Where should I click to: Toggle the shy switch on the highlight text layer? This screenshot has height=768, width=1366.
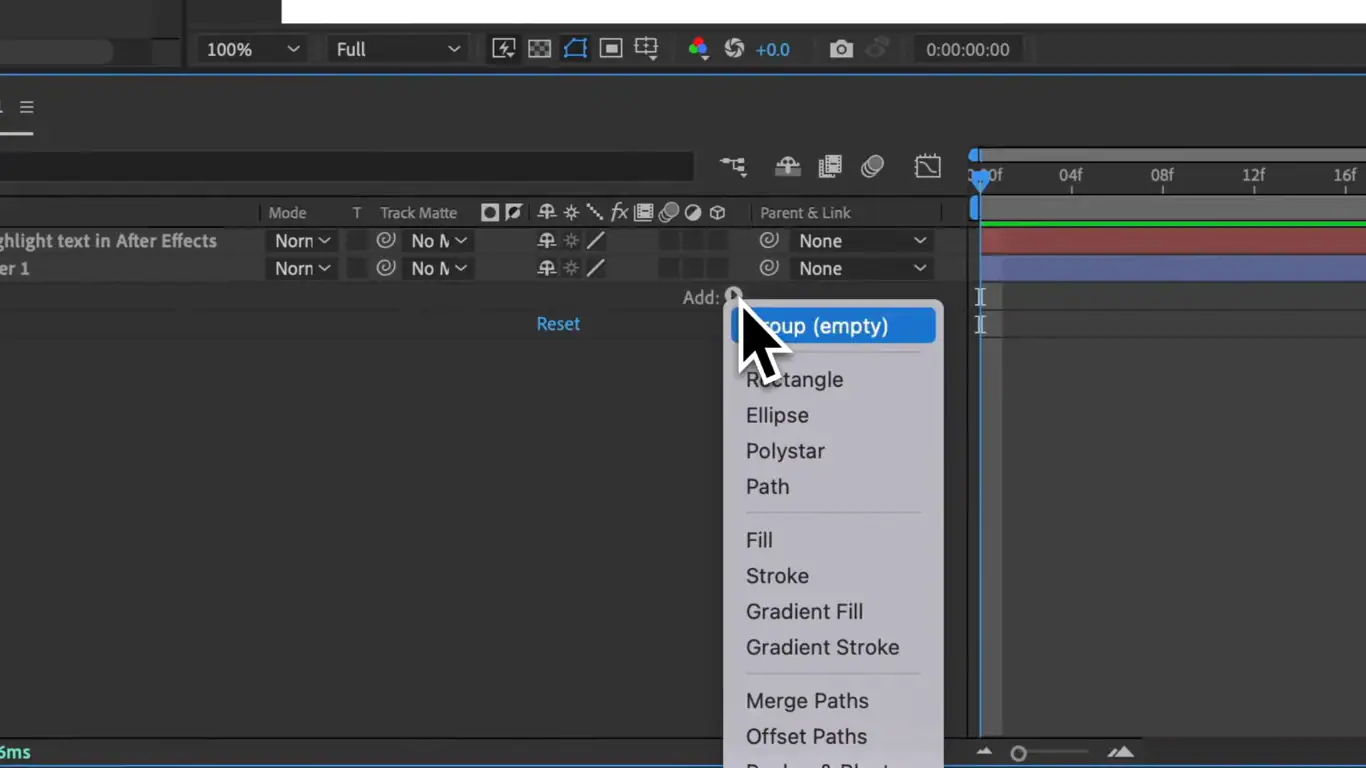(546, 241)
